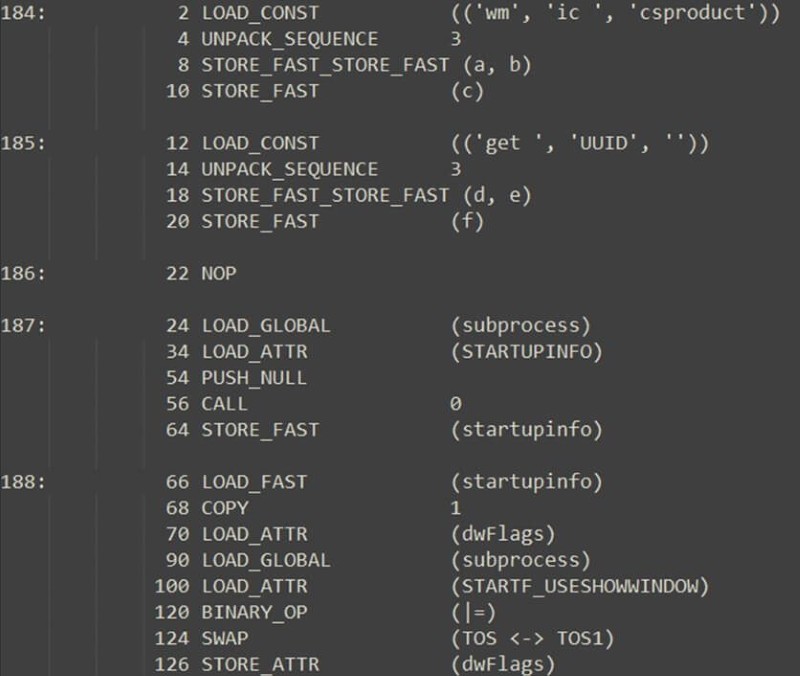Image resolution: width=800 pixels, height=676 pixels.
Task: Click the LOAD_FAST opcode
Action: point(254,481)
